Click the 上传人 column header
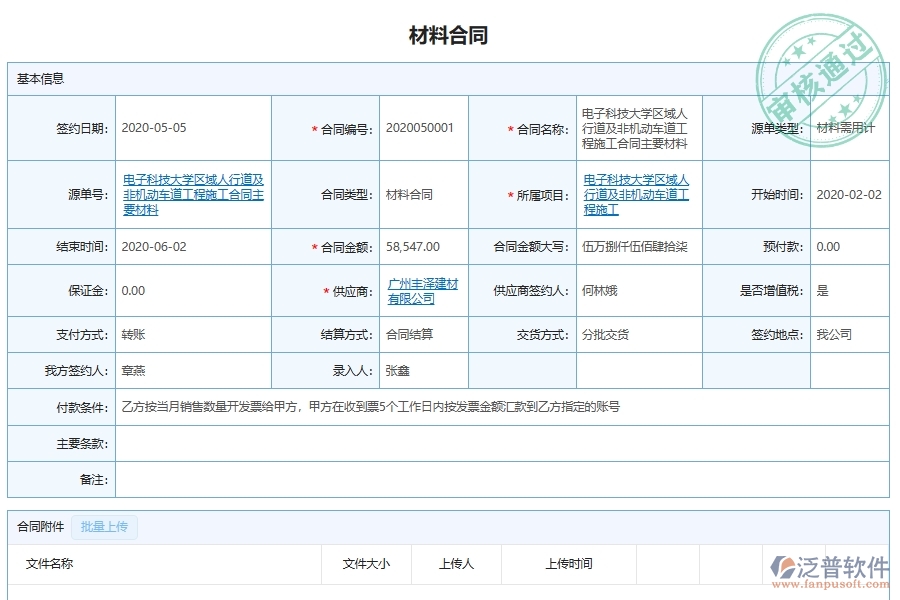The height and width of the screenshot is (600, 900). point(455,564)
